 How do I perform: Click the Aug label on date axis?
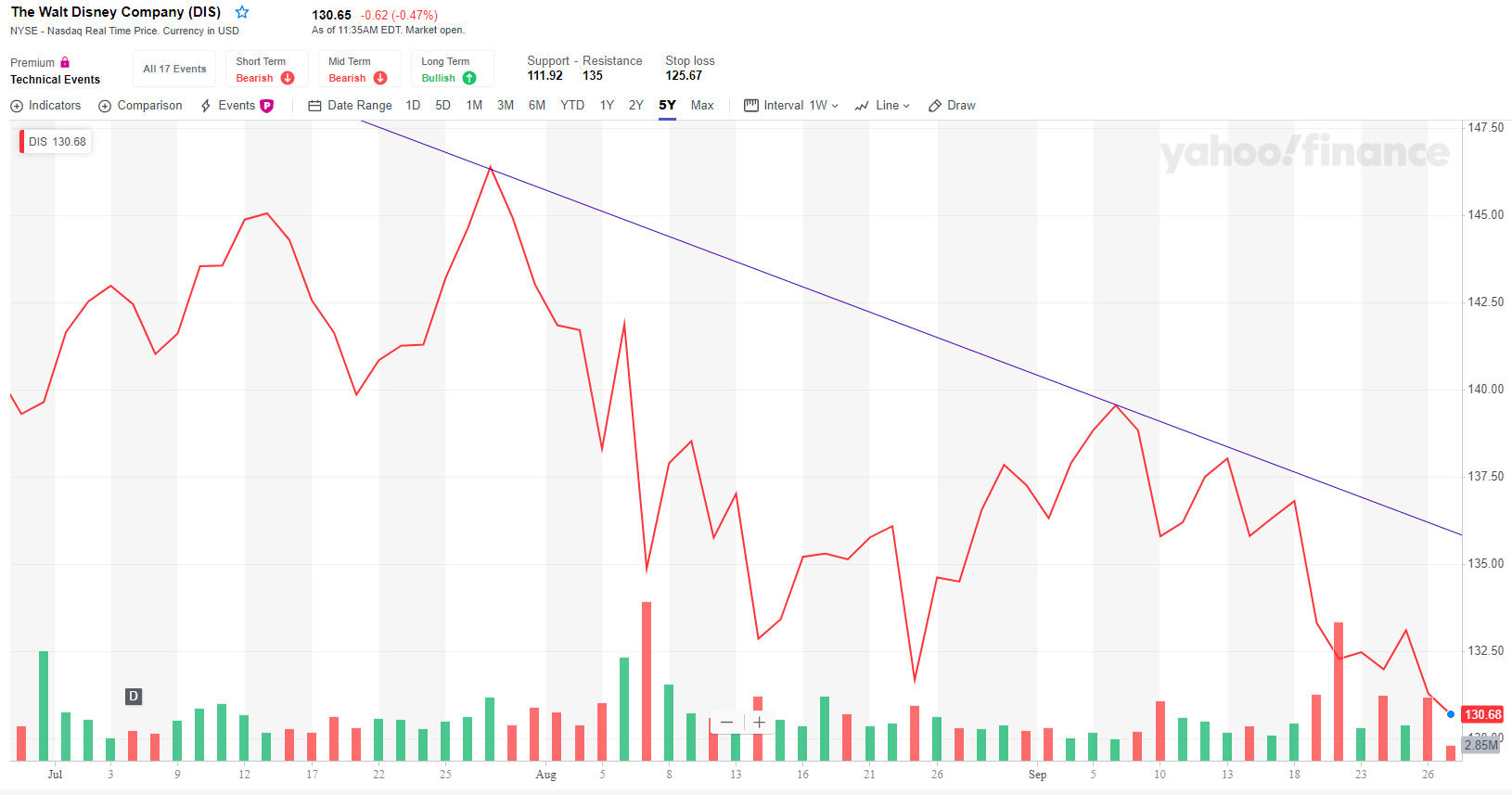(546, 775)
